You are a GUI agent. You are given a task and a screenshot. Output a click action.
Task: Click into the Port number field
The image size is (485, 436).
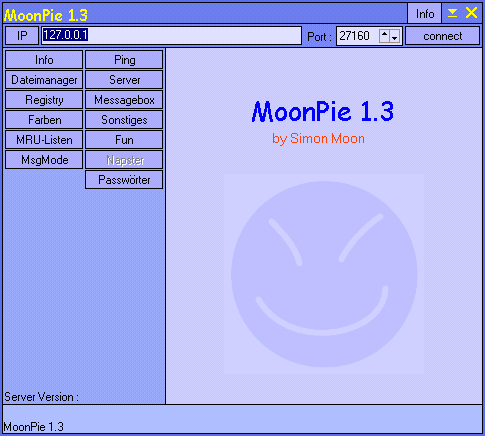coord(358,36)
